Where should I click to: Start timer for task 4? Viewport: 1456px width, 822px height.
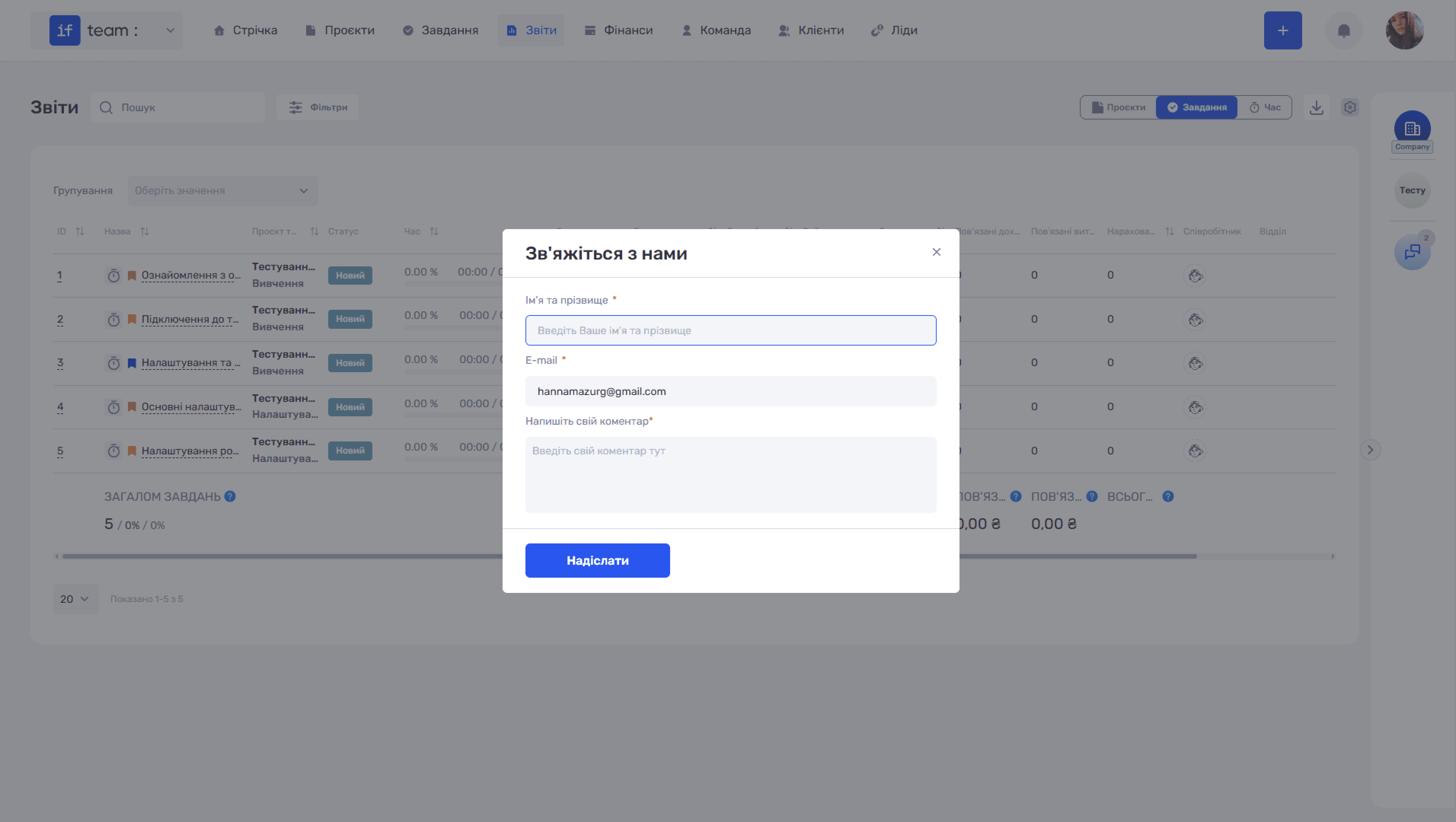pyautogui.click(x=113, y=407)
